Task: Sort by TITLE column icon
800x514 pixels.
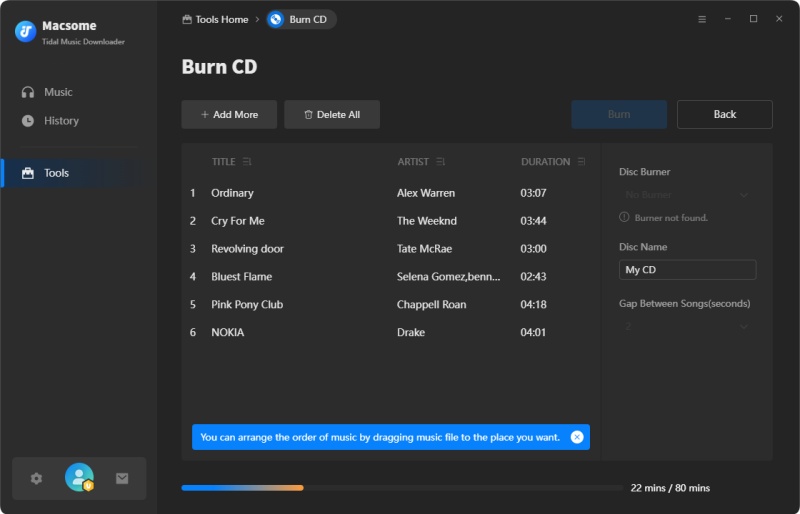Action: (x=247, y=162)
